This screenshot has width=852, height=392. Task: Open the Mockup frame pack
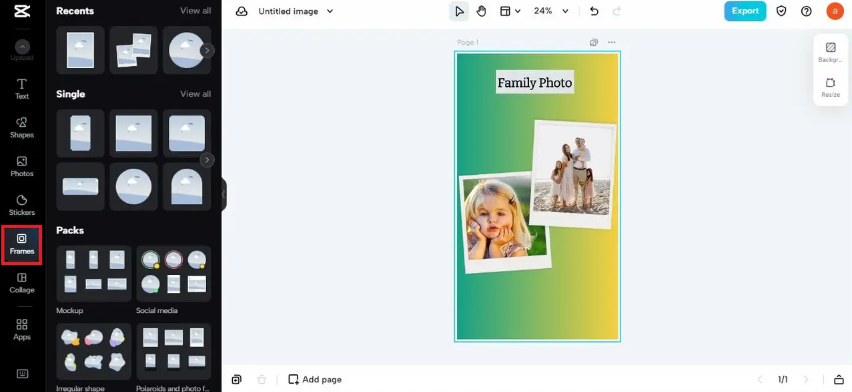94,273
